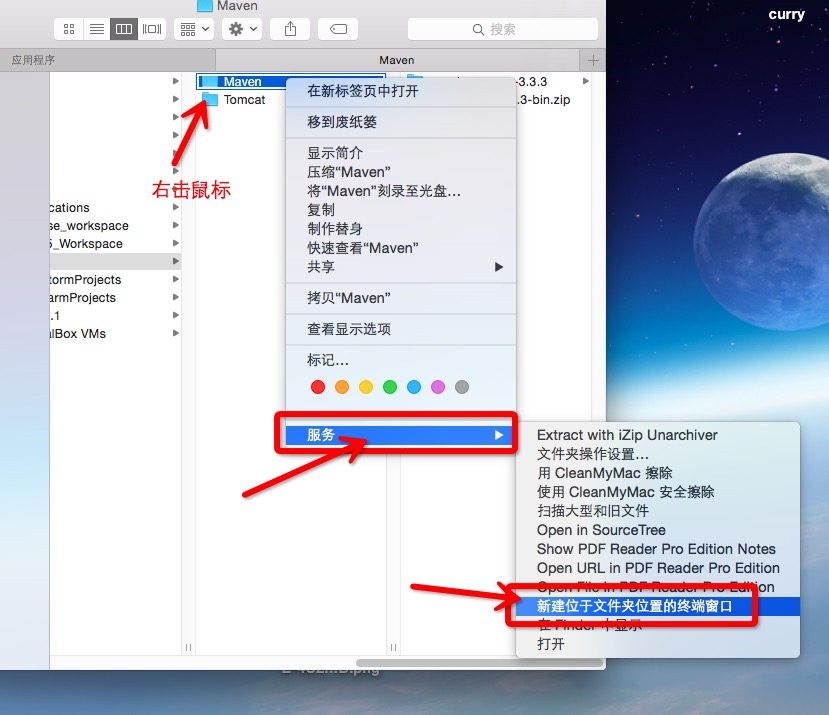Screen dimensions: 829x715
Task: Expand the 共享 submenu
Action: coord(401,267)
